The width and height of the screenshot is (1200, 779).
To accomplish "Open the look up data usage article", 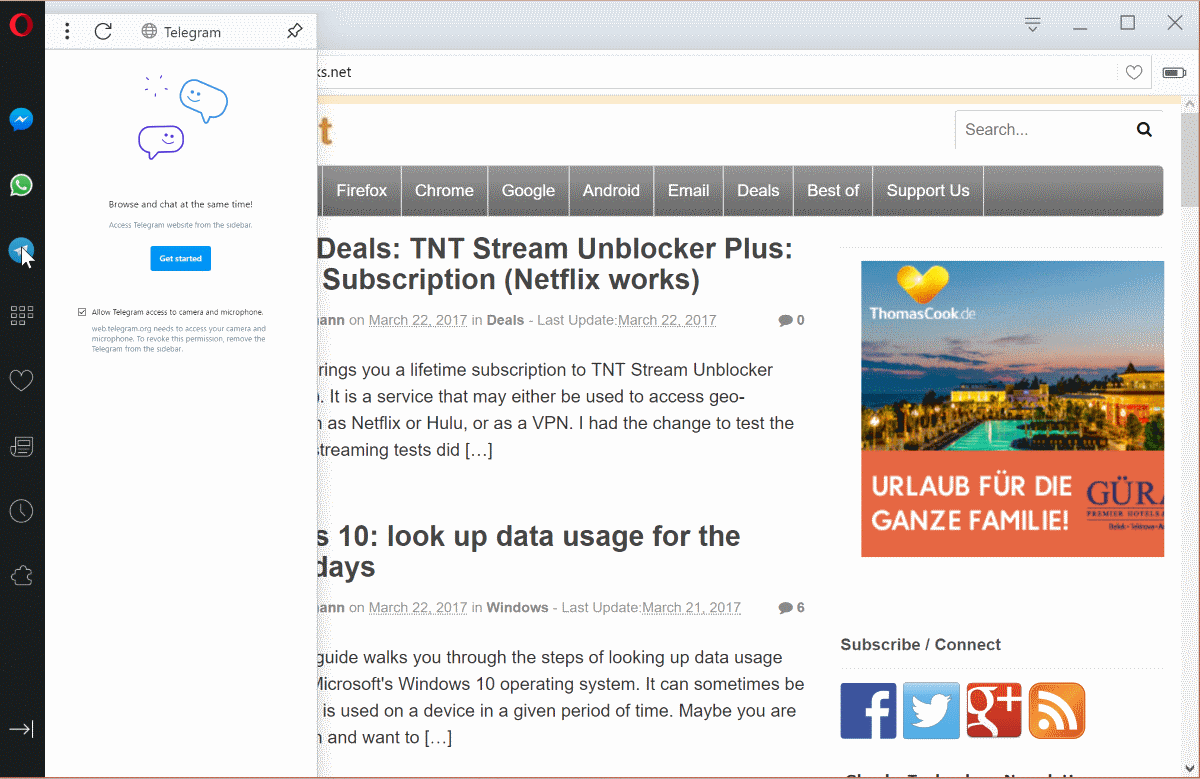I will [529, 551].
